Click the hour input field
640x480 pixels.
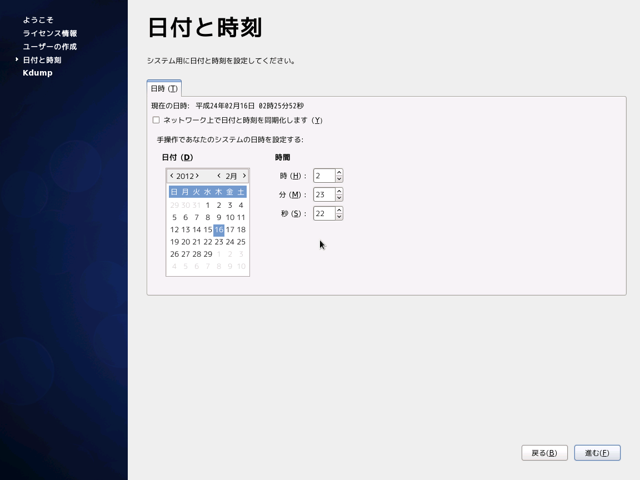tap(324, 176)
